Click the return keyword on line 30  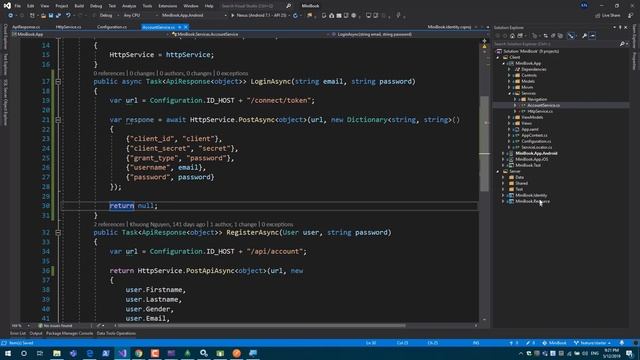(122, 206)
